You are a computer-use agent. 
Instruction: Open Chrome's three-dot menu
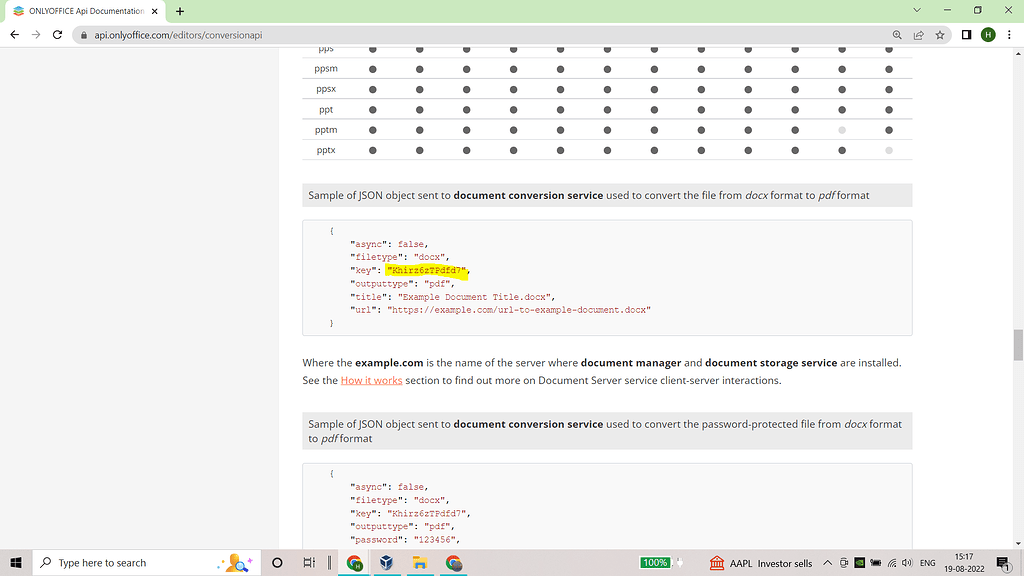pyautogui.click(x=1011, y=34)
